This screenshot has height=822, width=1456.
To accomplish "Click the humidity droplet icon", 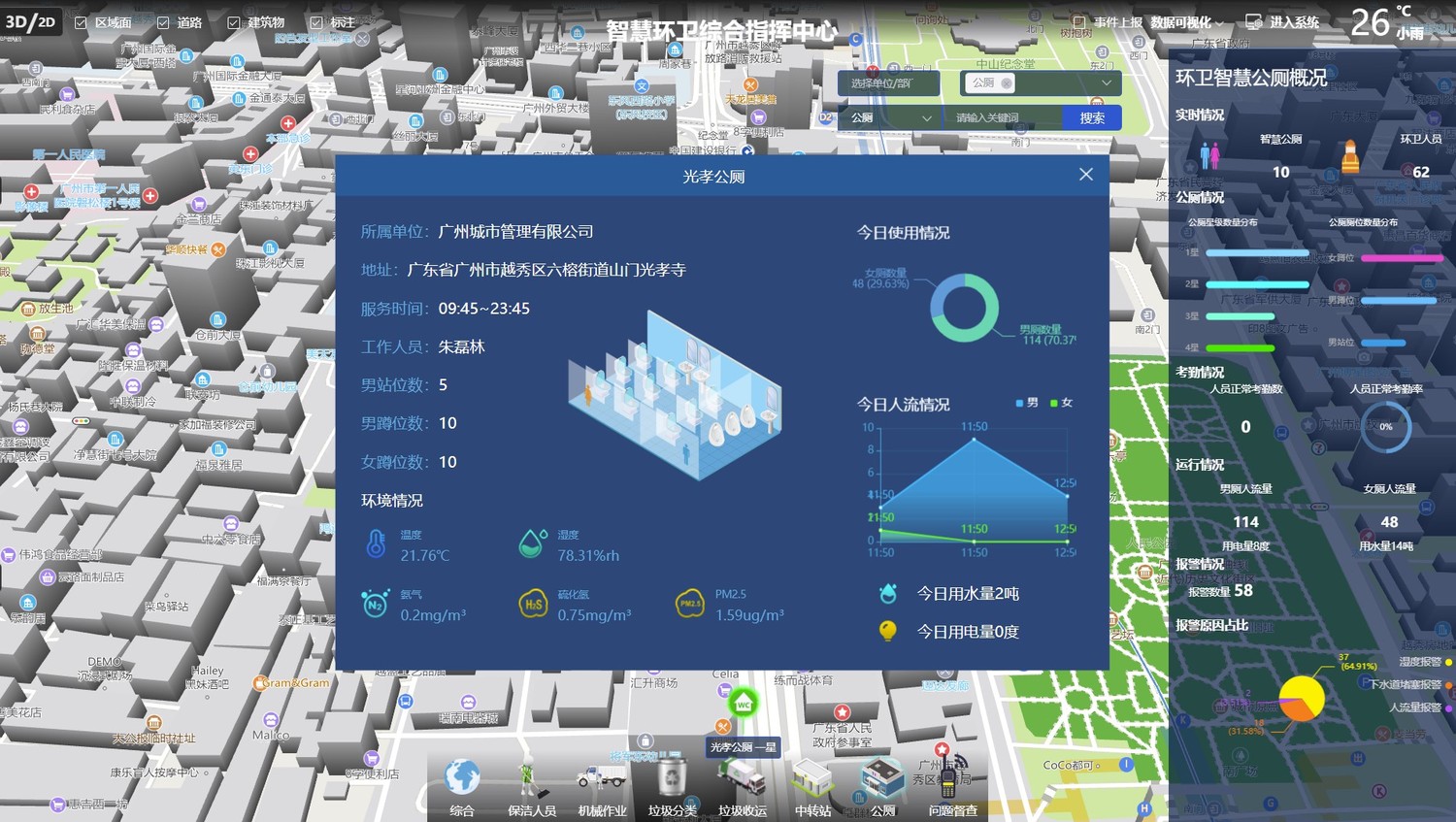I will tap(532, 543).
